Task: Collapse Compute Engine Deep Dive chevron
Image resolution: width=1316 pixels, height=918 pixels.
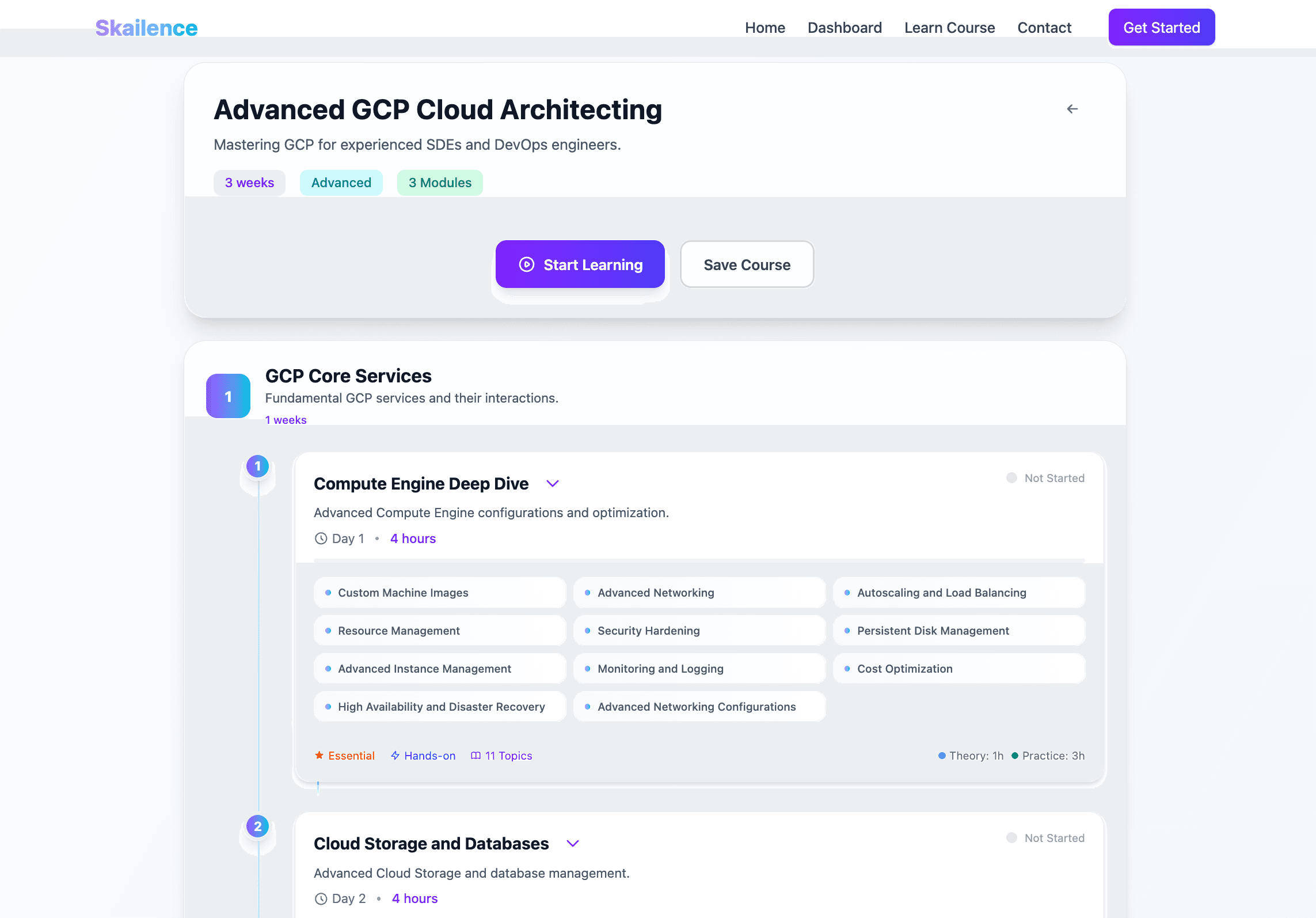Action: [x=553, y=484]
